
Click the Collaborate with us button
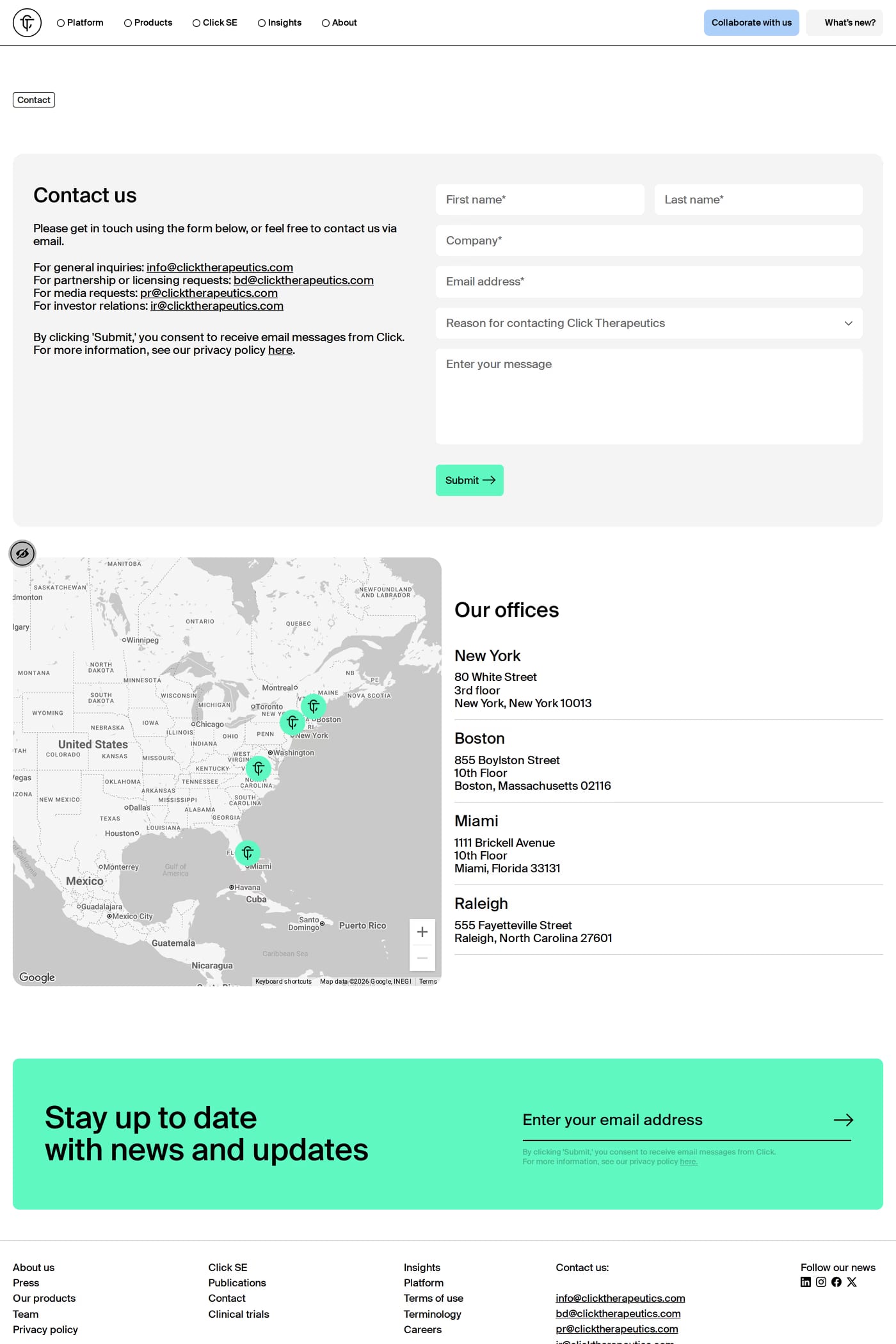[x=751, y=22]
